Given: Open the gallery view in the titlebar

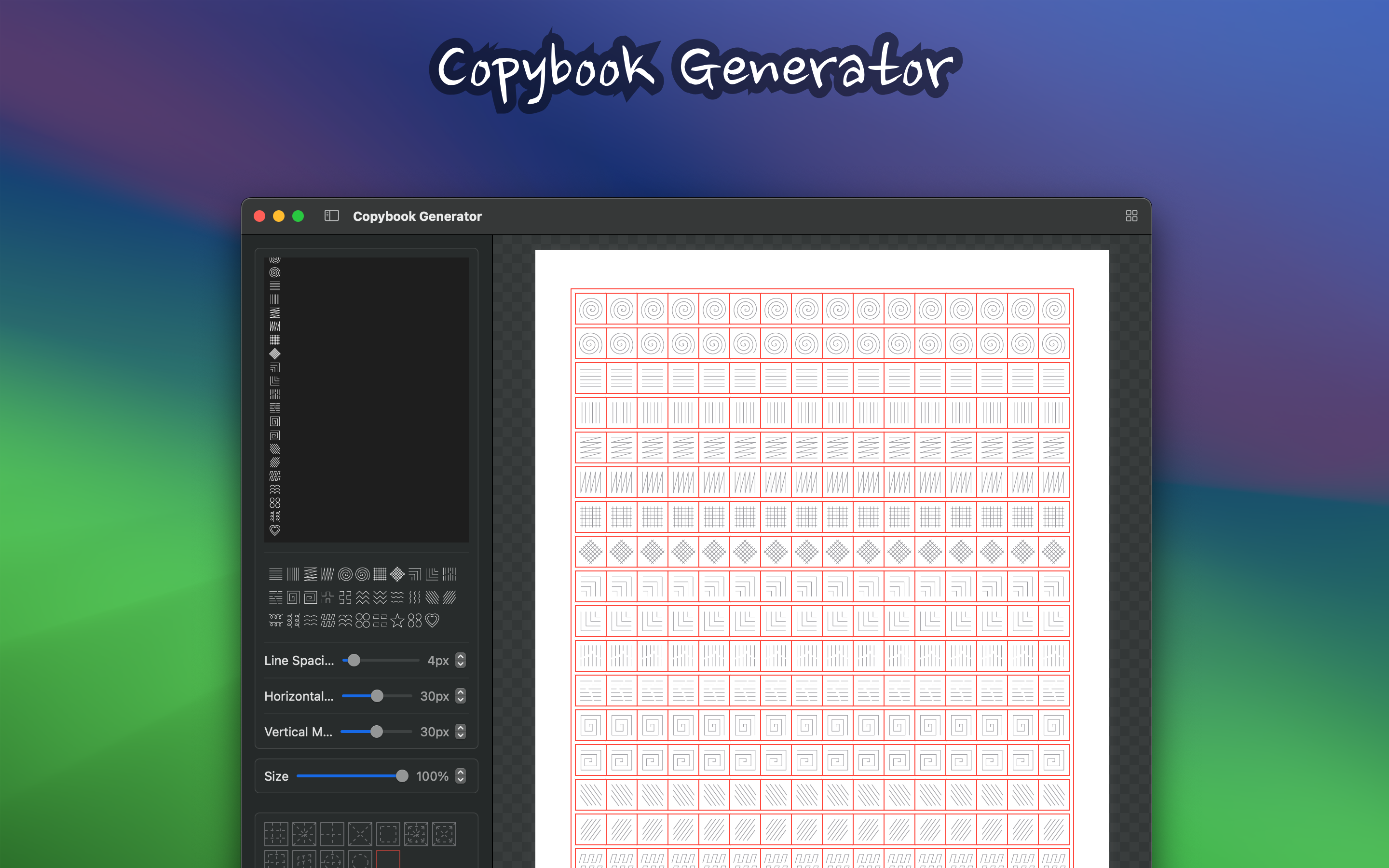Looking at the screenshot, I should pyautogui.click(x=1131, y=215).
